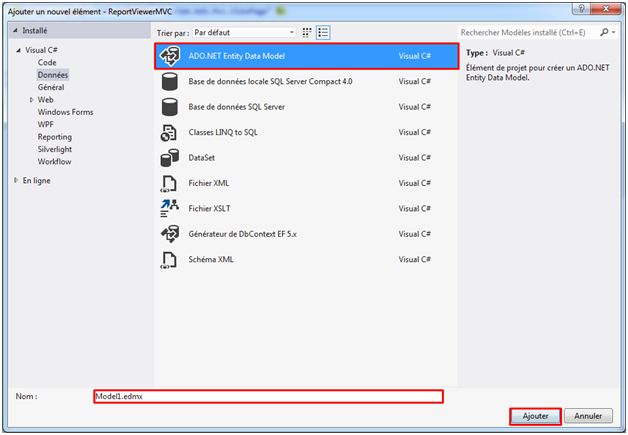This screenshot has width=628, height=435.
Task: Select the Générateur de DbContext EF 5.x label
Action: tap(242, 234)
